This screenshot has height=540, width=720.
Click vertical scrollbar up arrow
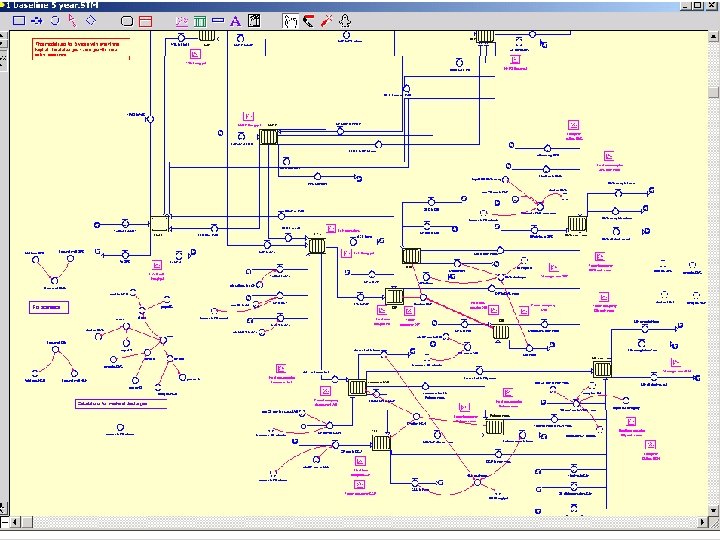tap(714, 36)
